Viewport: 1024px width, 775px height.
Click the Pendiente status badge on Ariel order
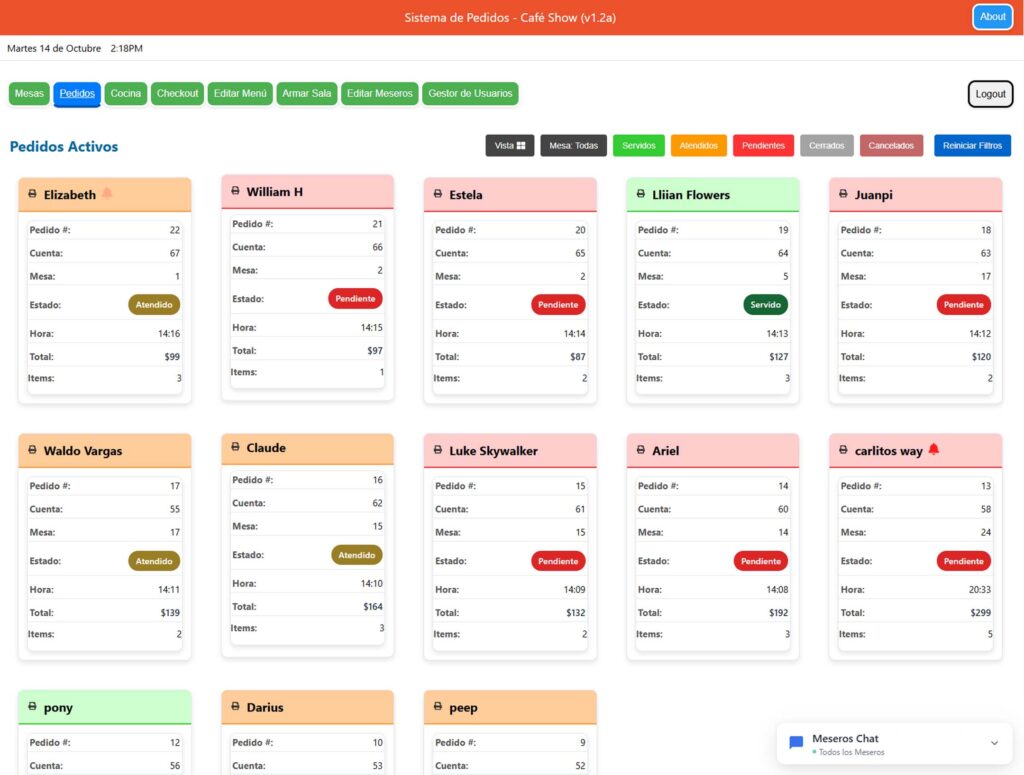click(761, 561)
